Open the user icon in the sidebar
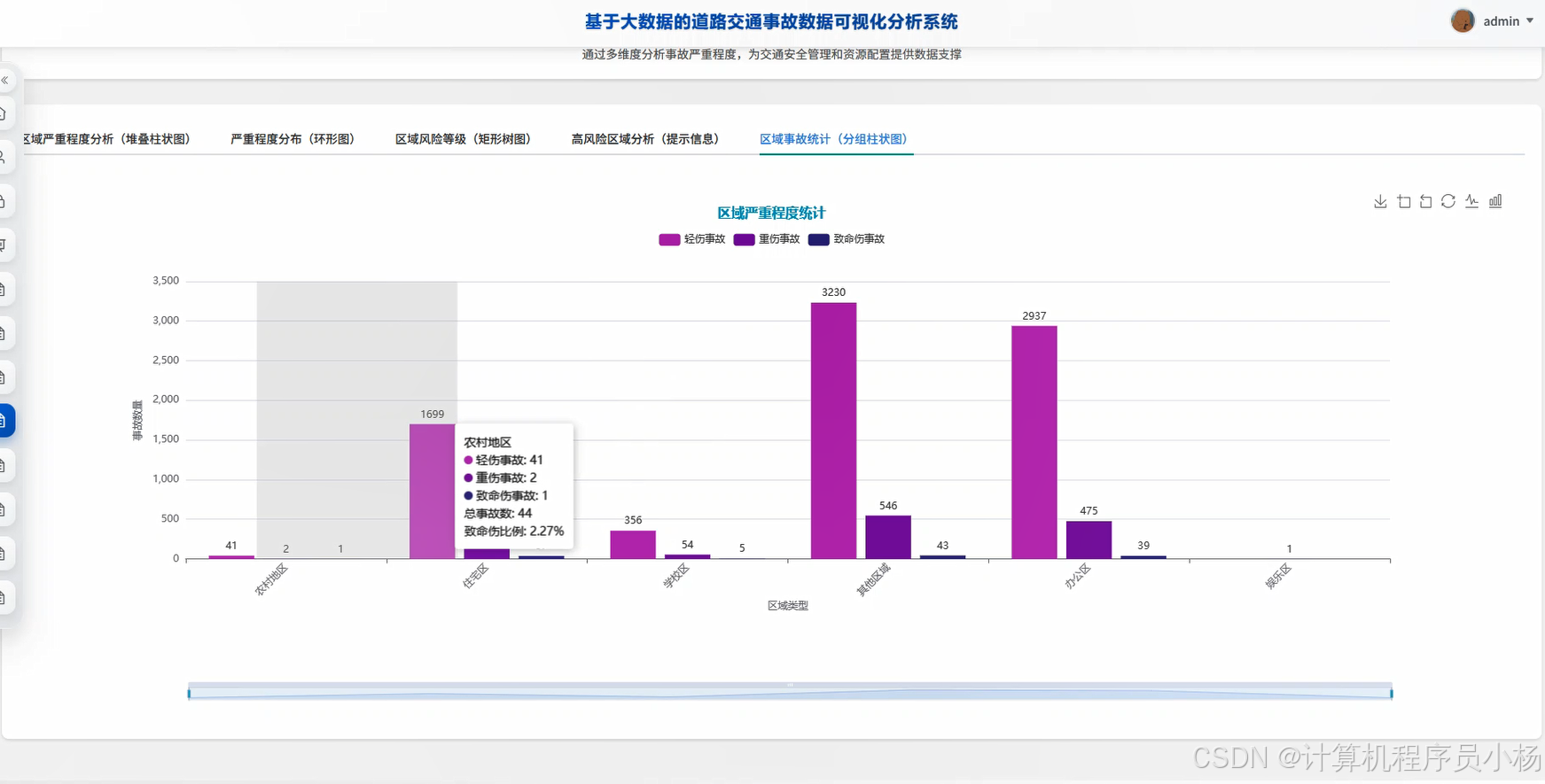 (4, 158)
